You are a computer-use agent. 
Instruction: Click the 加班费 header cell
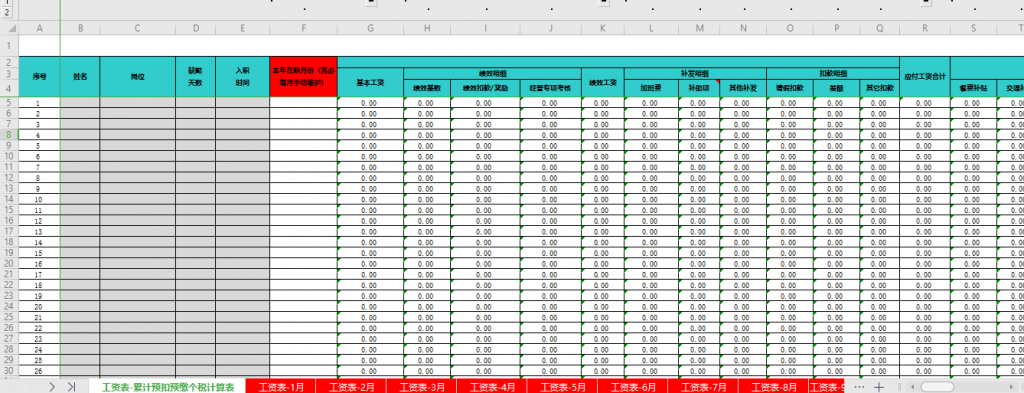coord(651,88)
